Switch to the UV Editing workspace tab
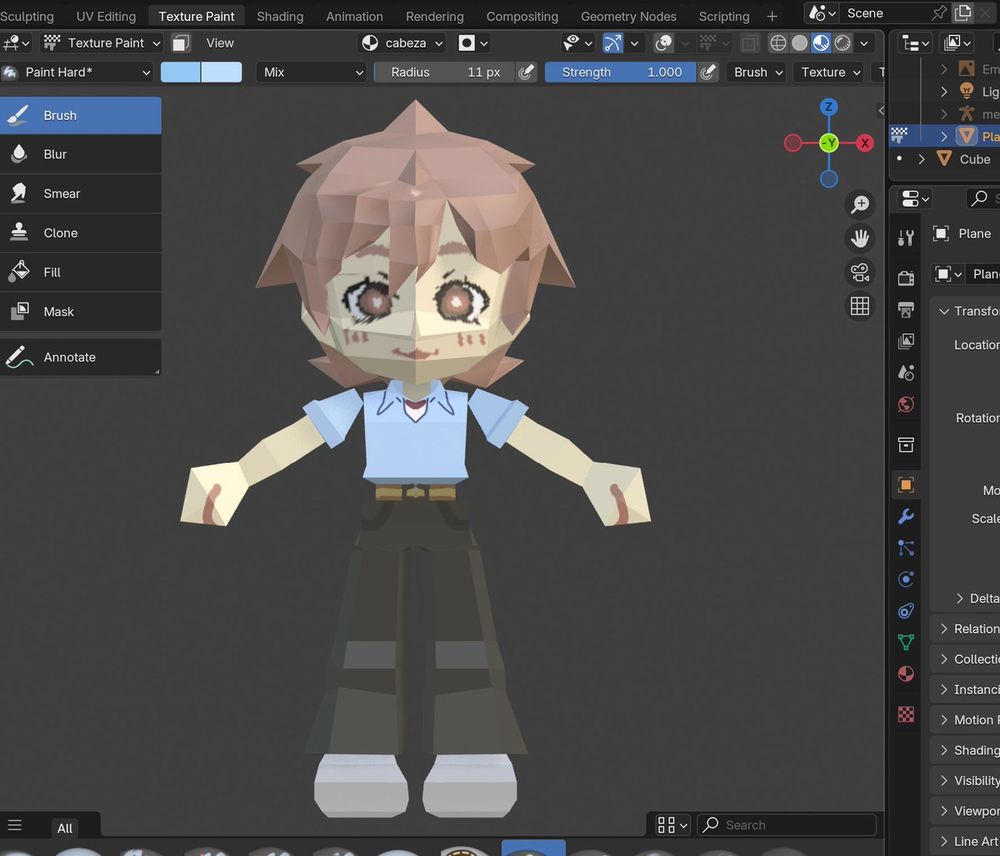This screenshot has height=856, width=1000. [106, 17]
